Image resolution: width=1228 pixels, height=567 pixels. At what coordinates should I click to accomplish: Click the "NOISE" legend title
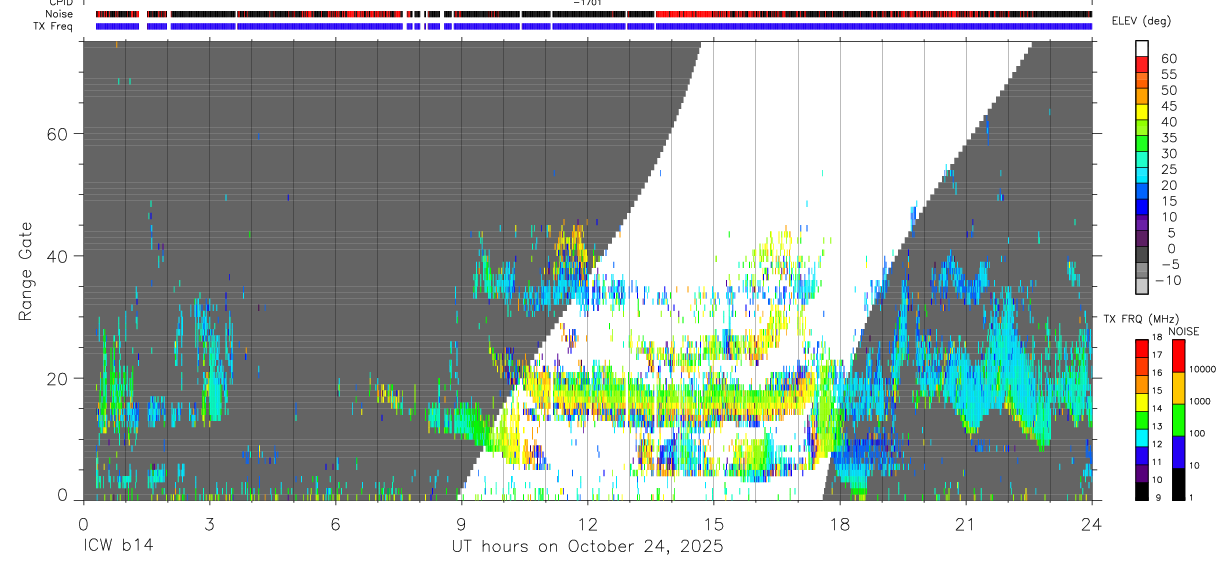[x=1184, y=331]
